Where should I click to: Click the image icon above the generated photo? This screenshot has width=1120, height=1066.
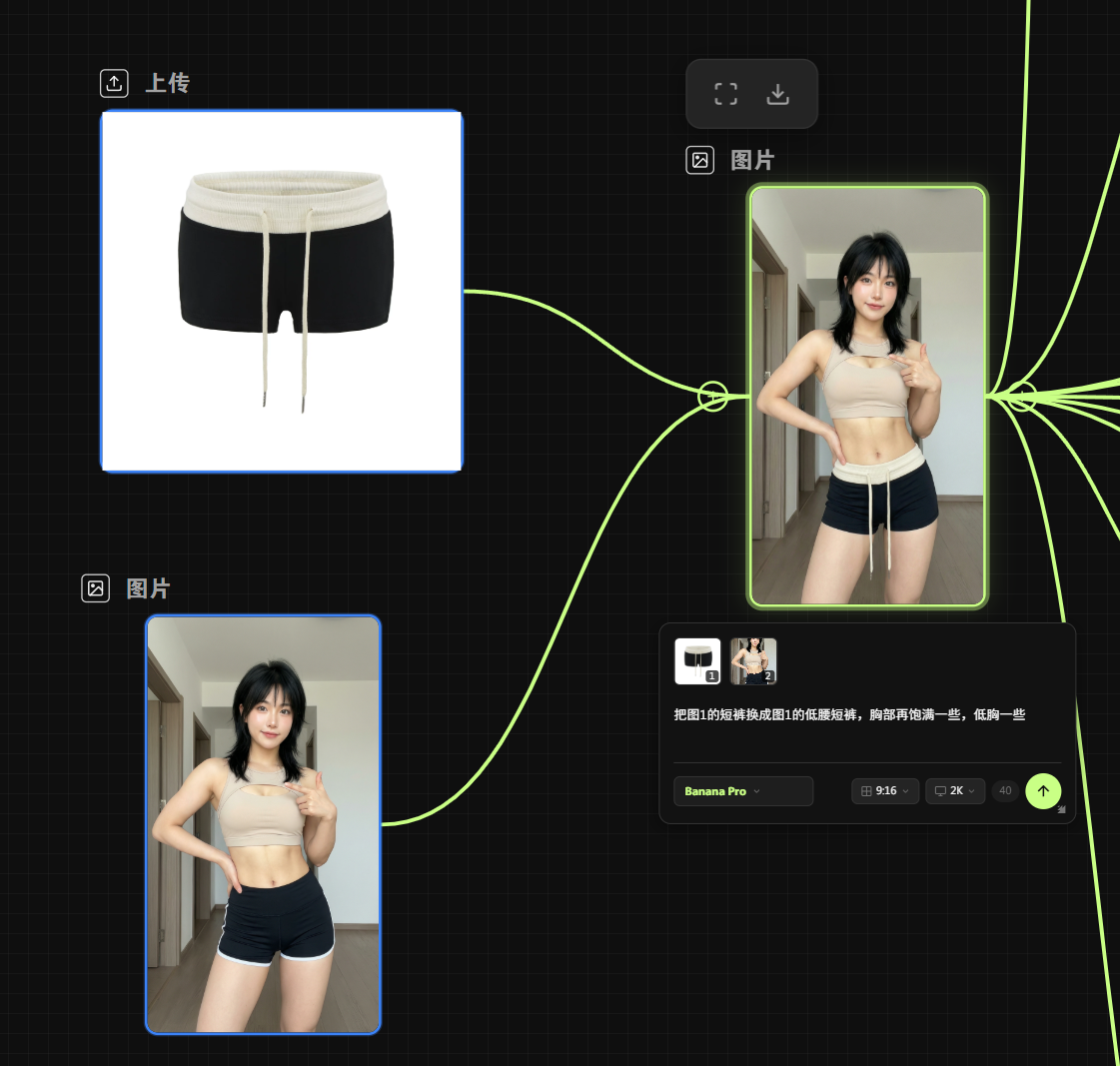pyautogui.click(x=699, y=160)
